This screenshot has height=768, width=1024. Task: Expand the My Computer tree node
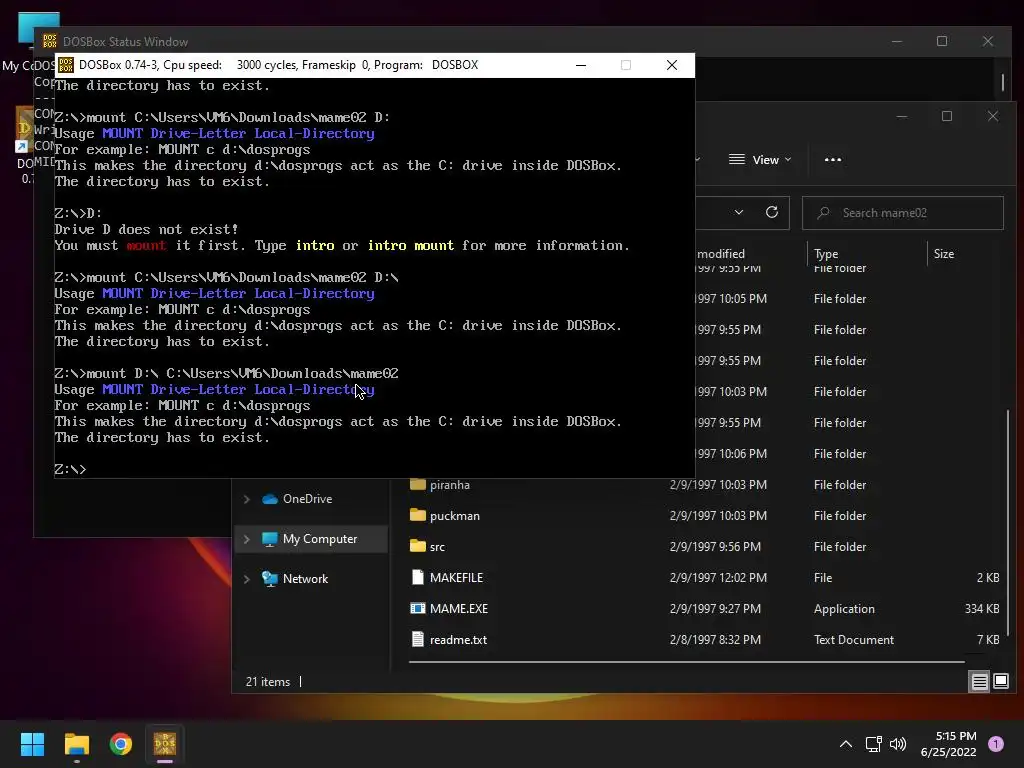tap(247, 539)
